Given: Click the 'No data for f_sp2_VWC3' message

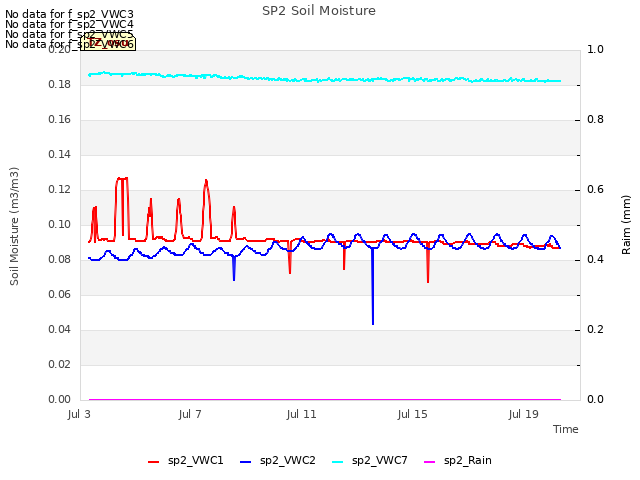Looking at the screenshot, I should coord(69,14).
